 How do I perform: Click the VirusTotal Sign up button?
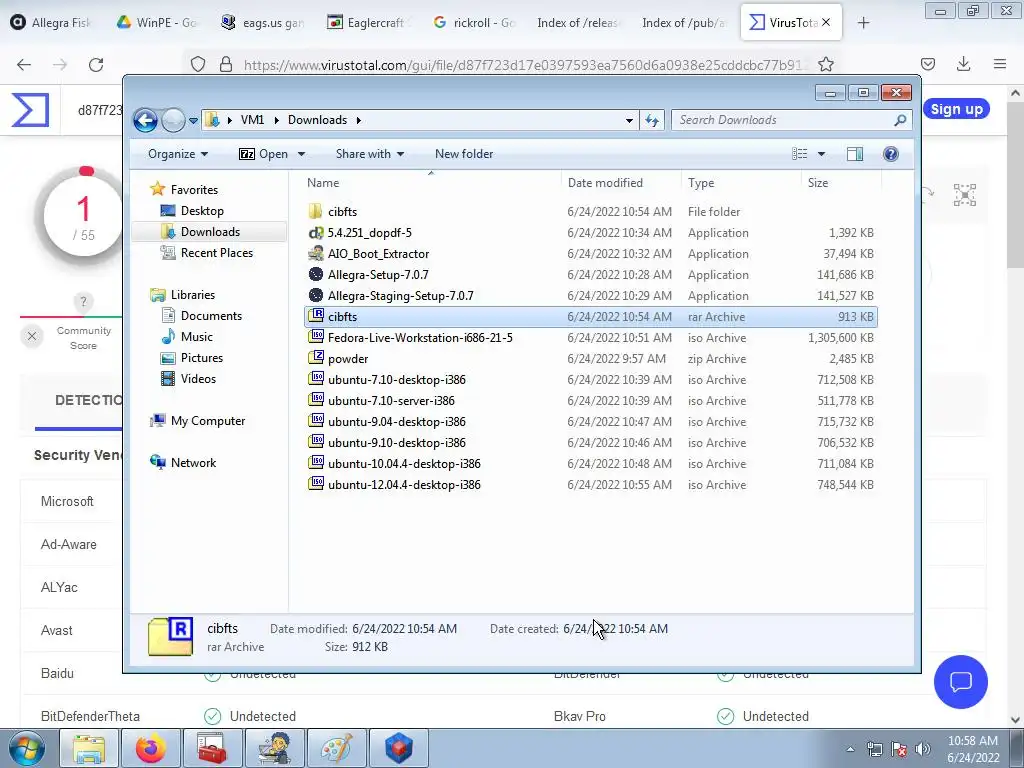956,109
